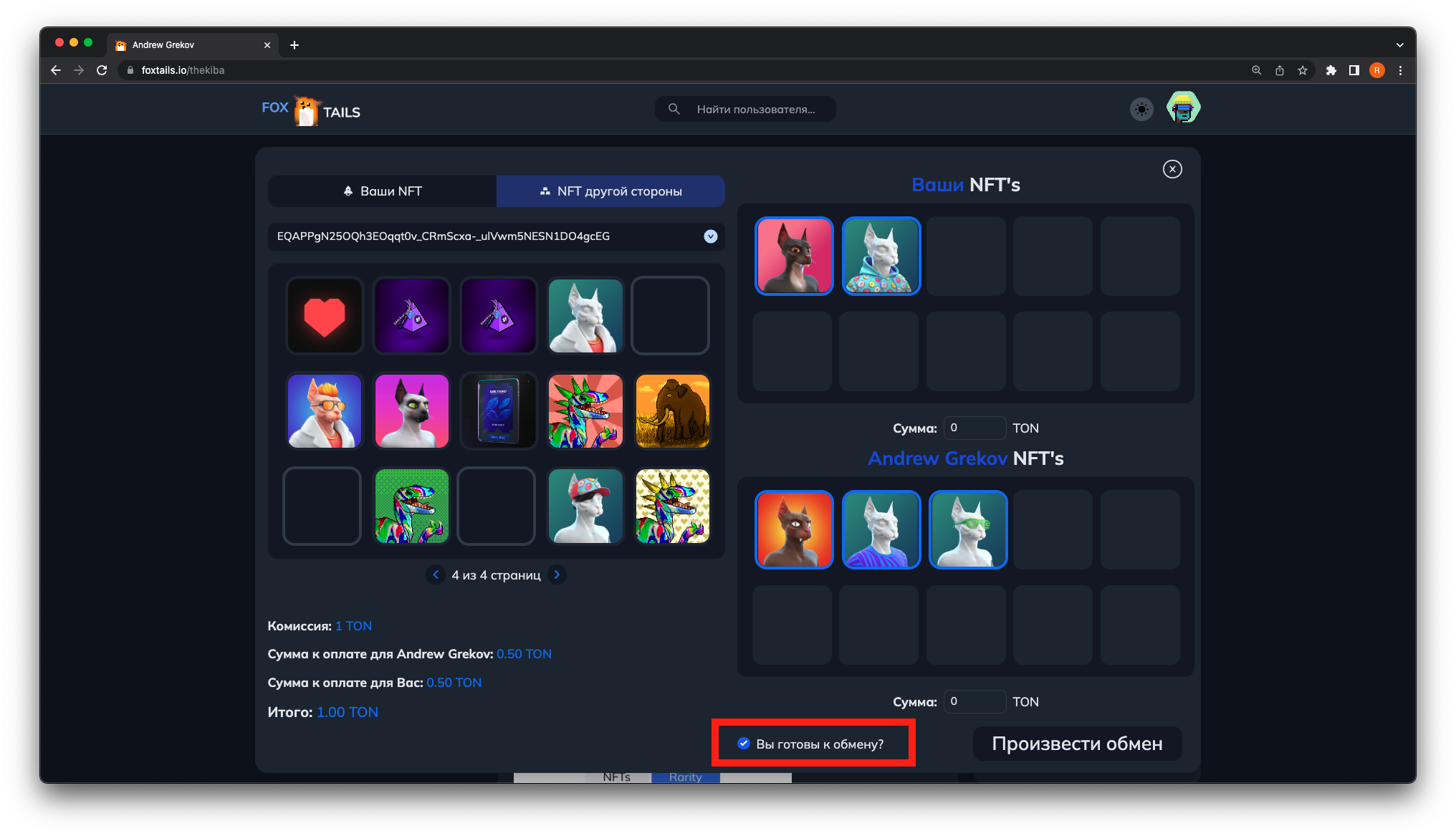The height and width of the screenshot is (836, 1456).
Task: Click the browser share icon
Action: (1280, 70)
